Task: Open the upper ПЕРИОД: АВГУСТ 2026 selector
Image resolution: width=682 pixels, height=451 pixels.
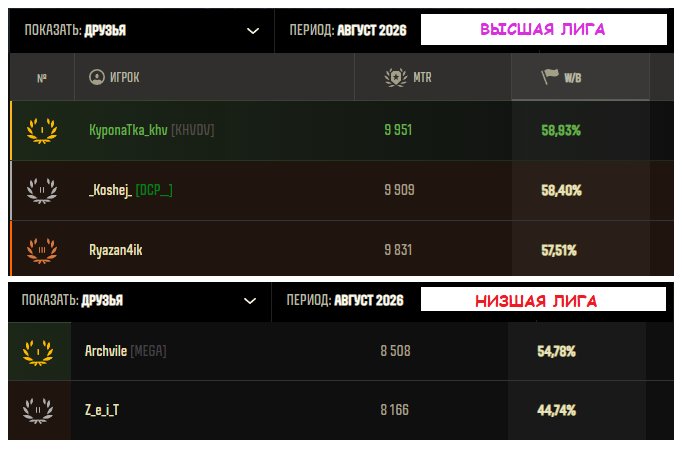Action: point(348,30)
